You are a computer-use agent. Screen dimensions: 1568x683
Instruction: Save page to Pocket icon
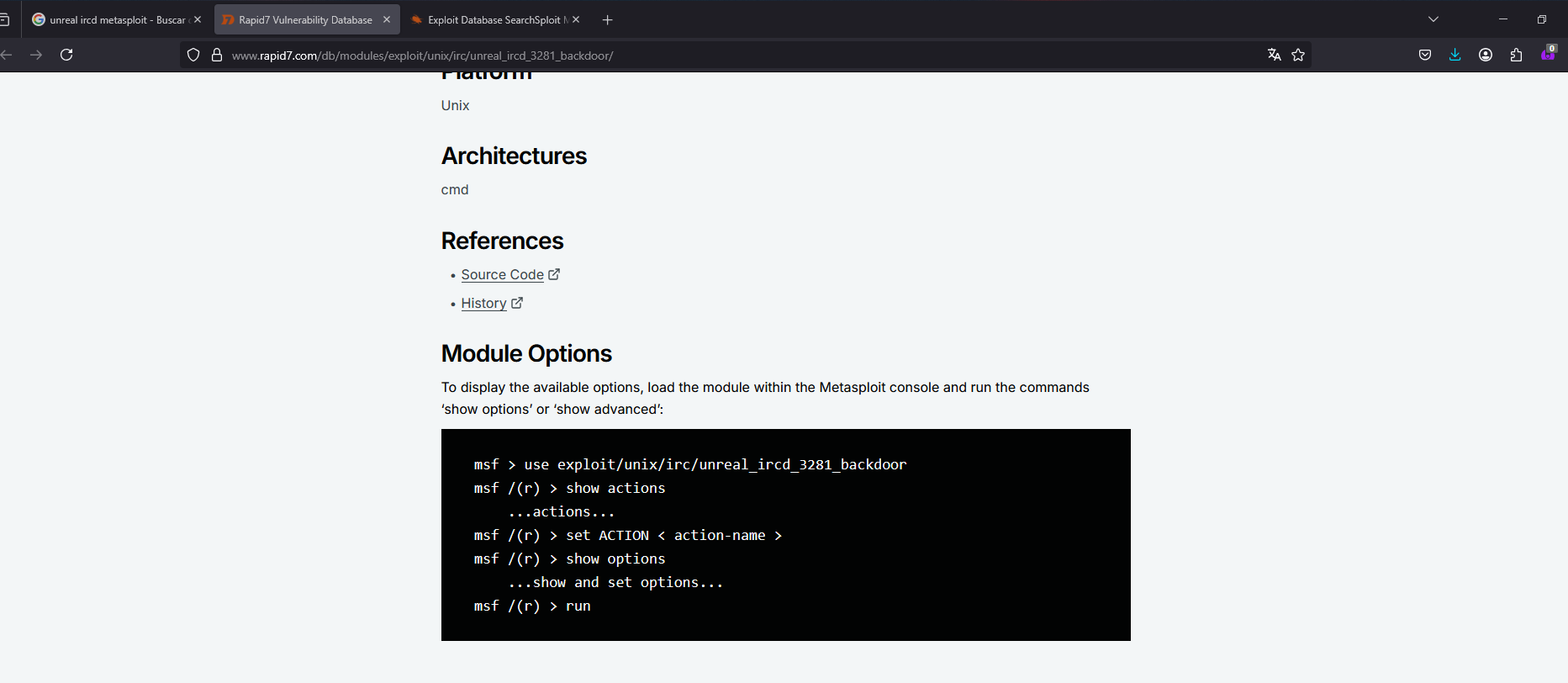point(1425,55)
